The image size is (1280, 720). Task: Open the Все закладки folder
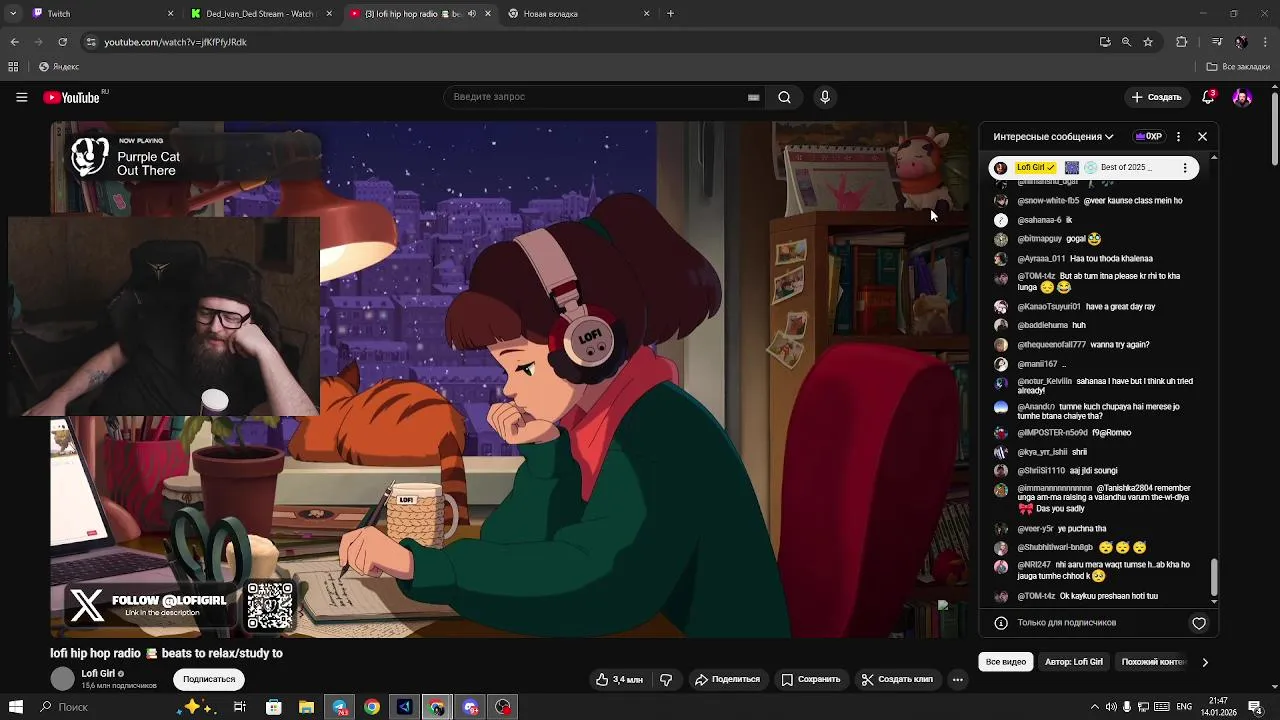click(1238, 67)
